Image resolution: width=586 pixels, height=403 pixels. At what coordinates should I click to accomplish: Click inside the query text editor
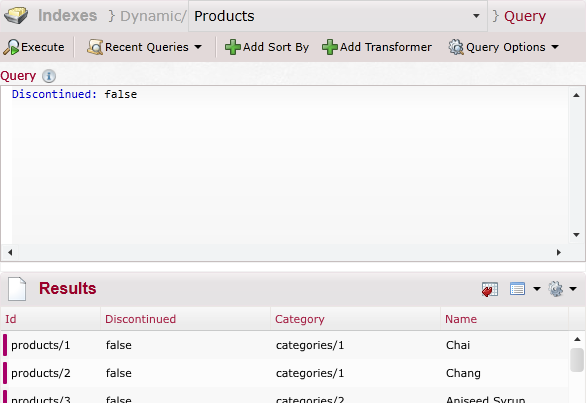tap(290, 164)
